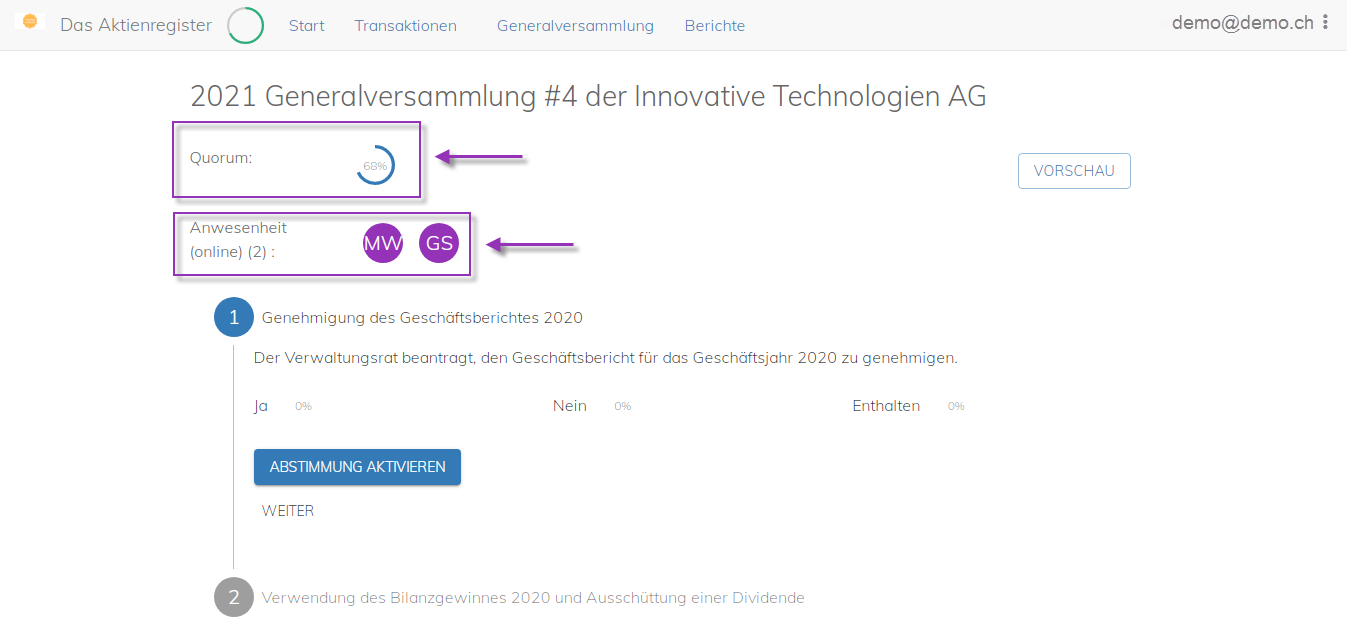
Task: Click the demo@demo.ch account label
Action: (1243, 22)
